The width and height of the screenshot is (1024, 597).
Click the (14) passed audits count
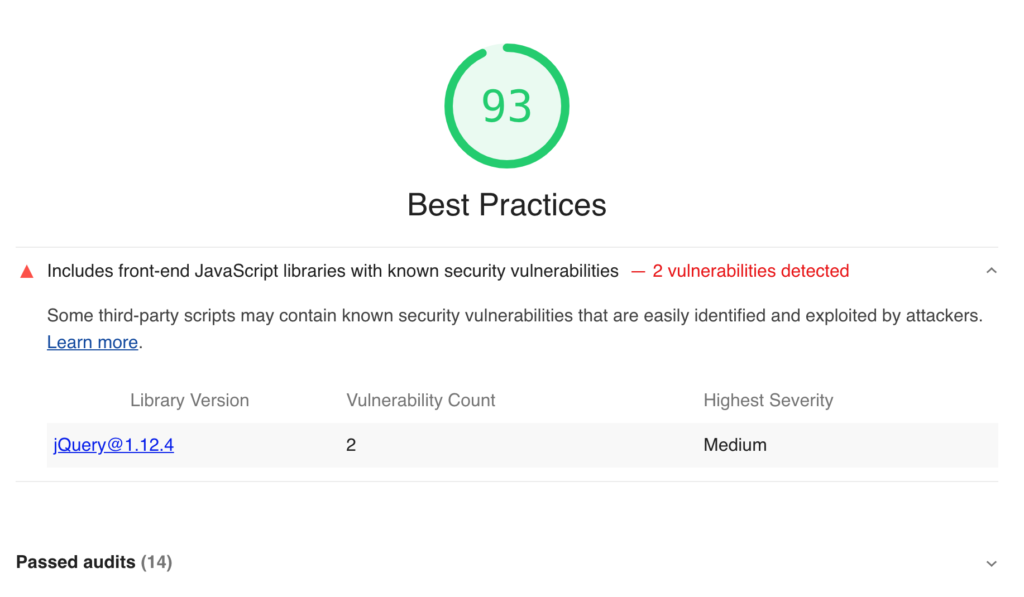click(x=156, y=562)
